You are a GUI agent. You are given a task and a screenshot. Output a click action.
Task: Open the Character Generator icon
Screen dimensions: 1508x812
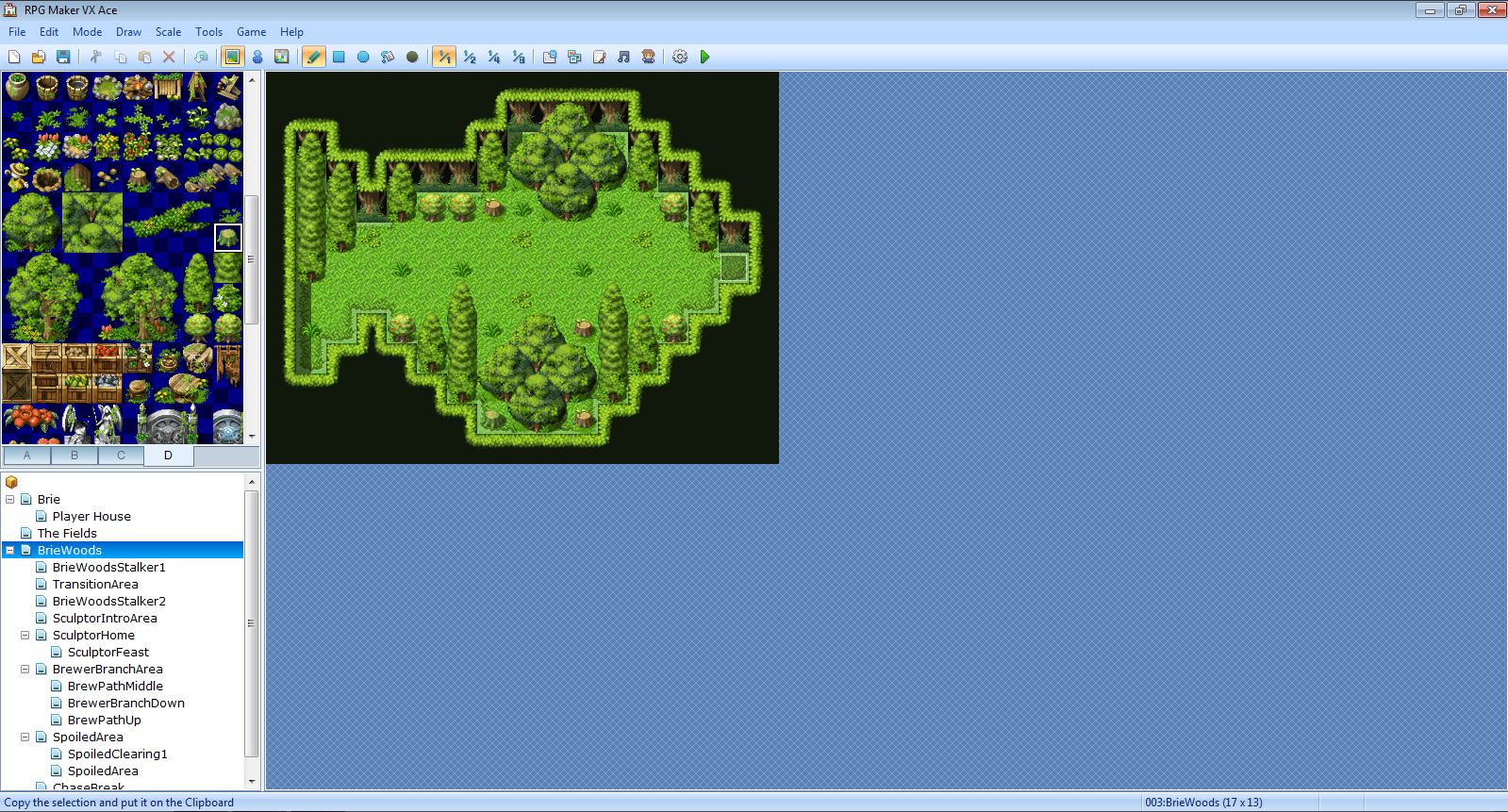click(x=648, y=57)
